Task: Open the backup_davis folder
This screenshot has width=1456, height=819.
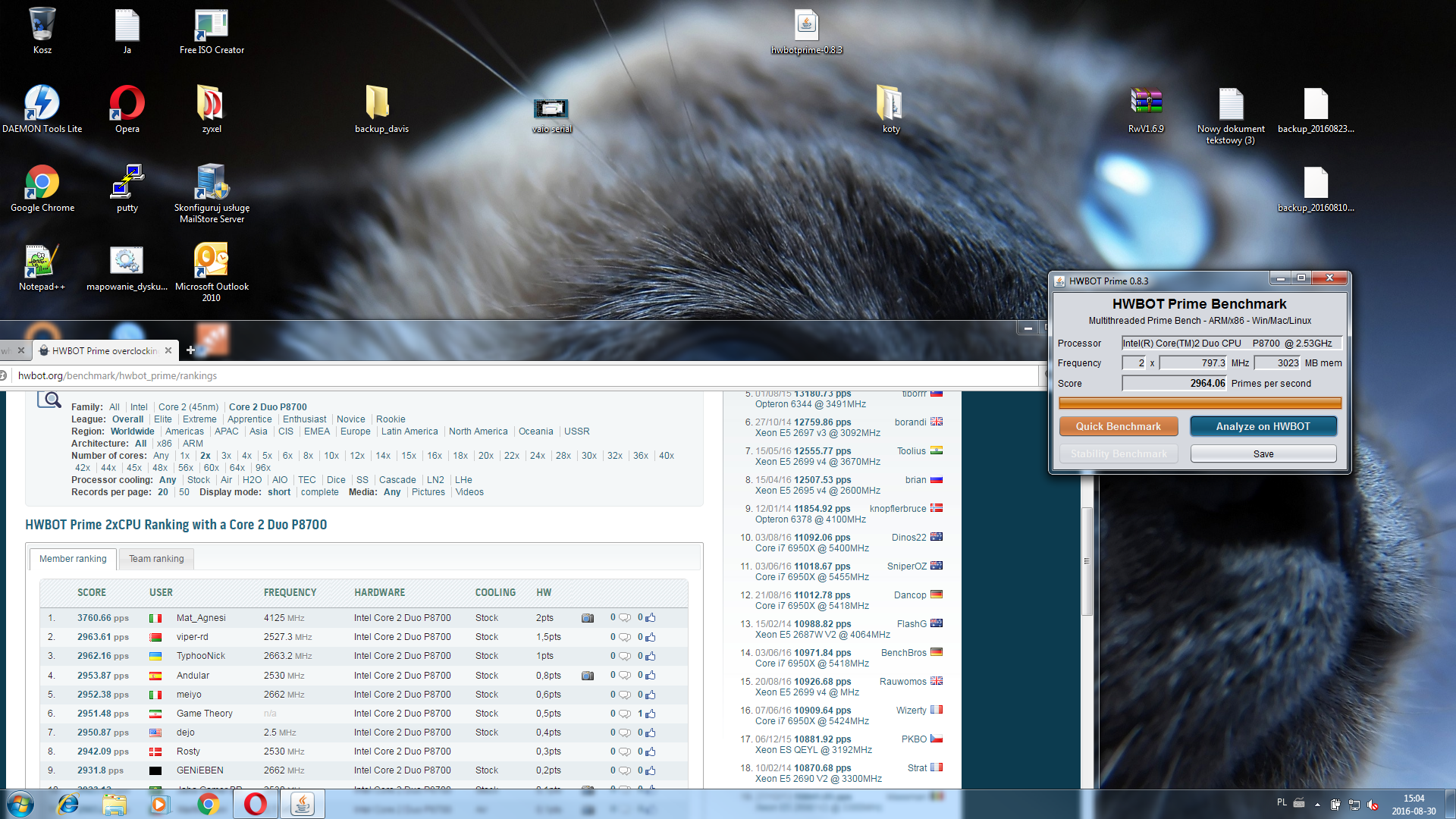Action: coord(381,108)
